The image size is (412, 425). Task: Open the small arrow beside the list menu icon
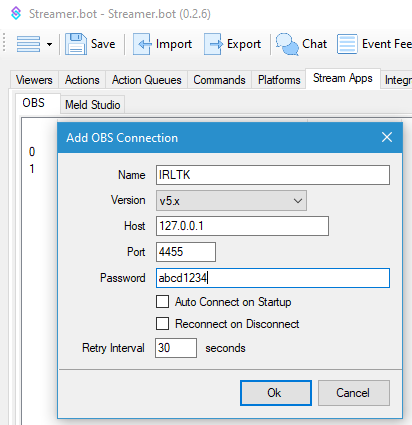49,44
